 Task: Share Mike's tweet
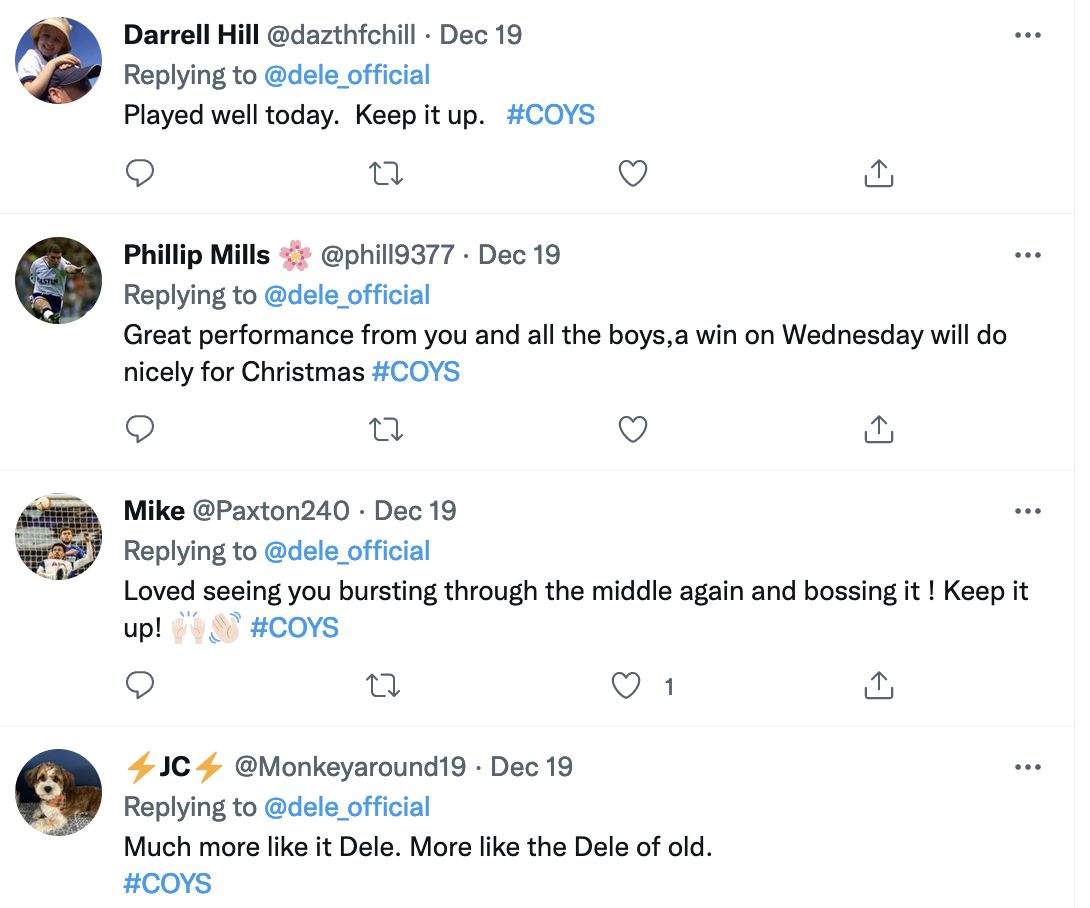point(879,685)
